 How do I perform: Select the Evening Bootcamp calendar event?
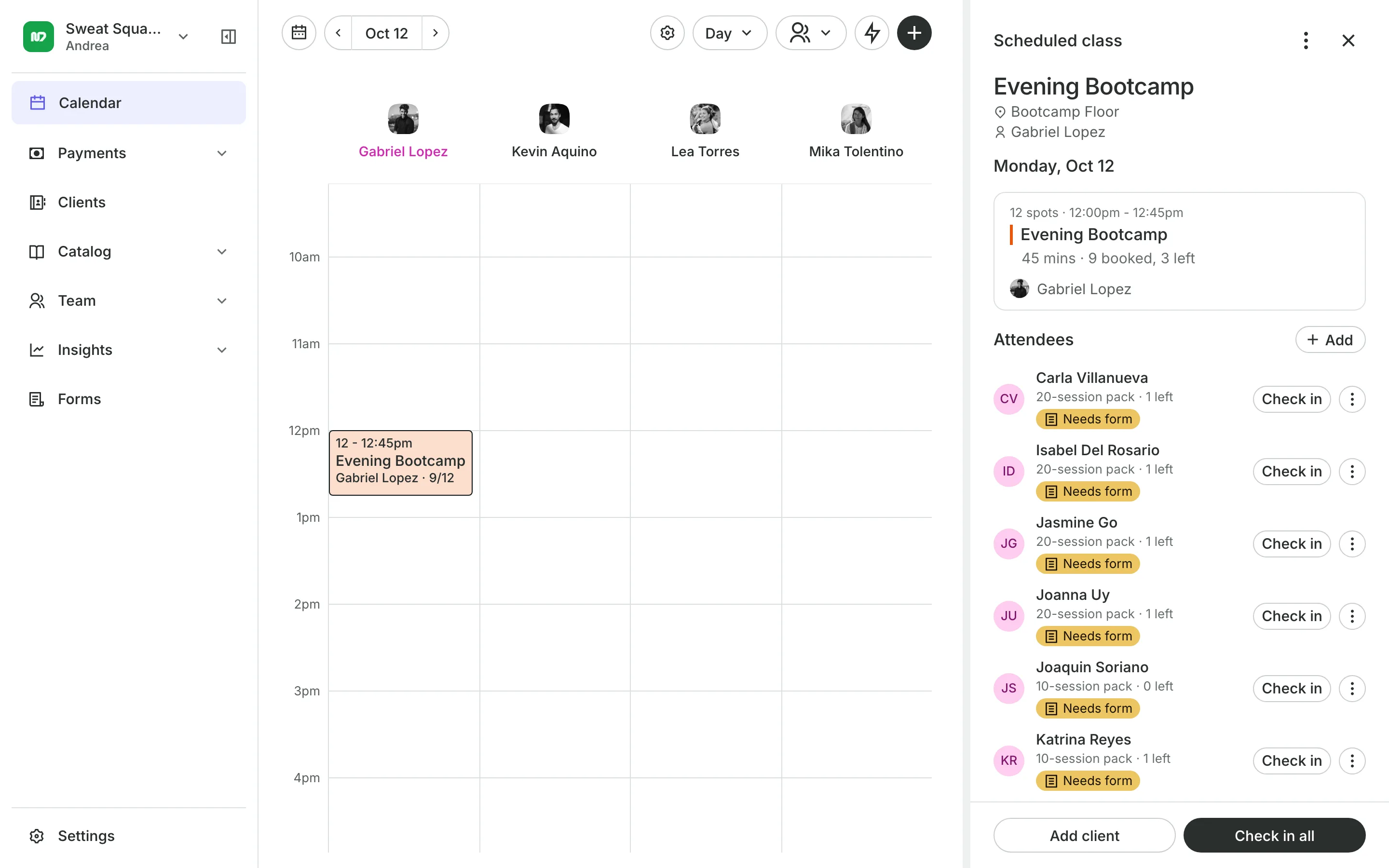401,463
